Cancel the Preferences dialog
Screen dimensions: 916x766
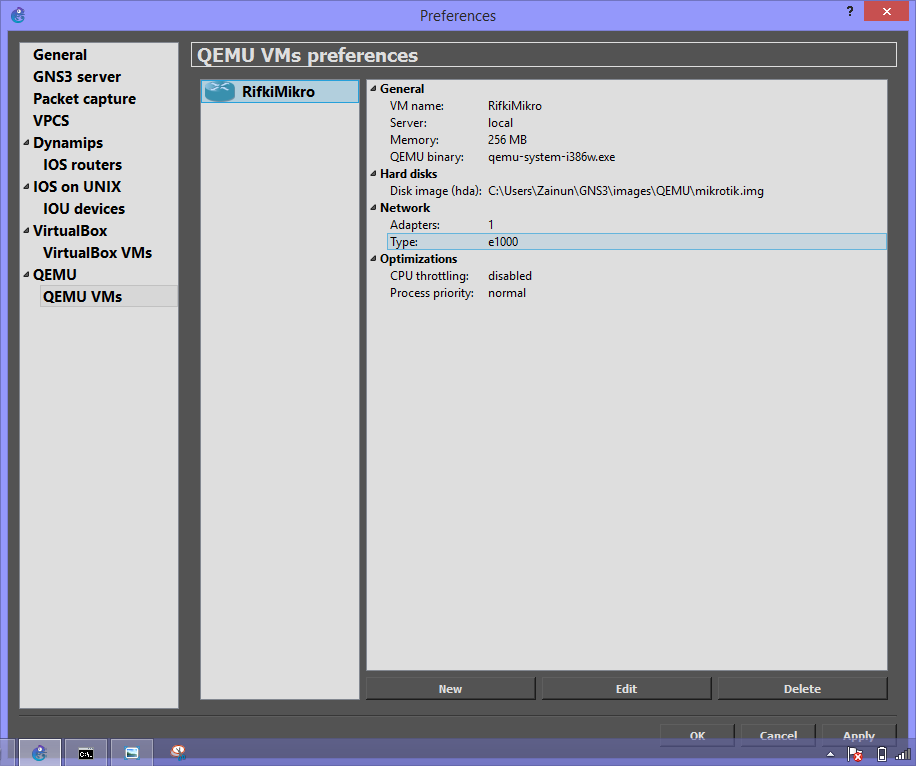[x=778, y=735]
